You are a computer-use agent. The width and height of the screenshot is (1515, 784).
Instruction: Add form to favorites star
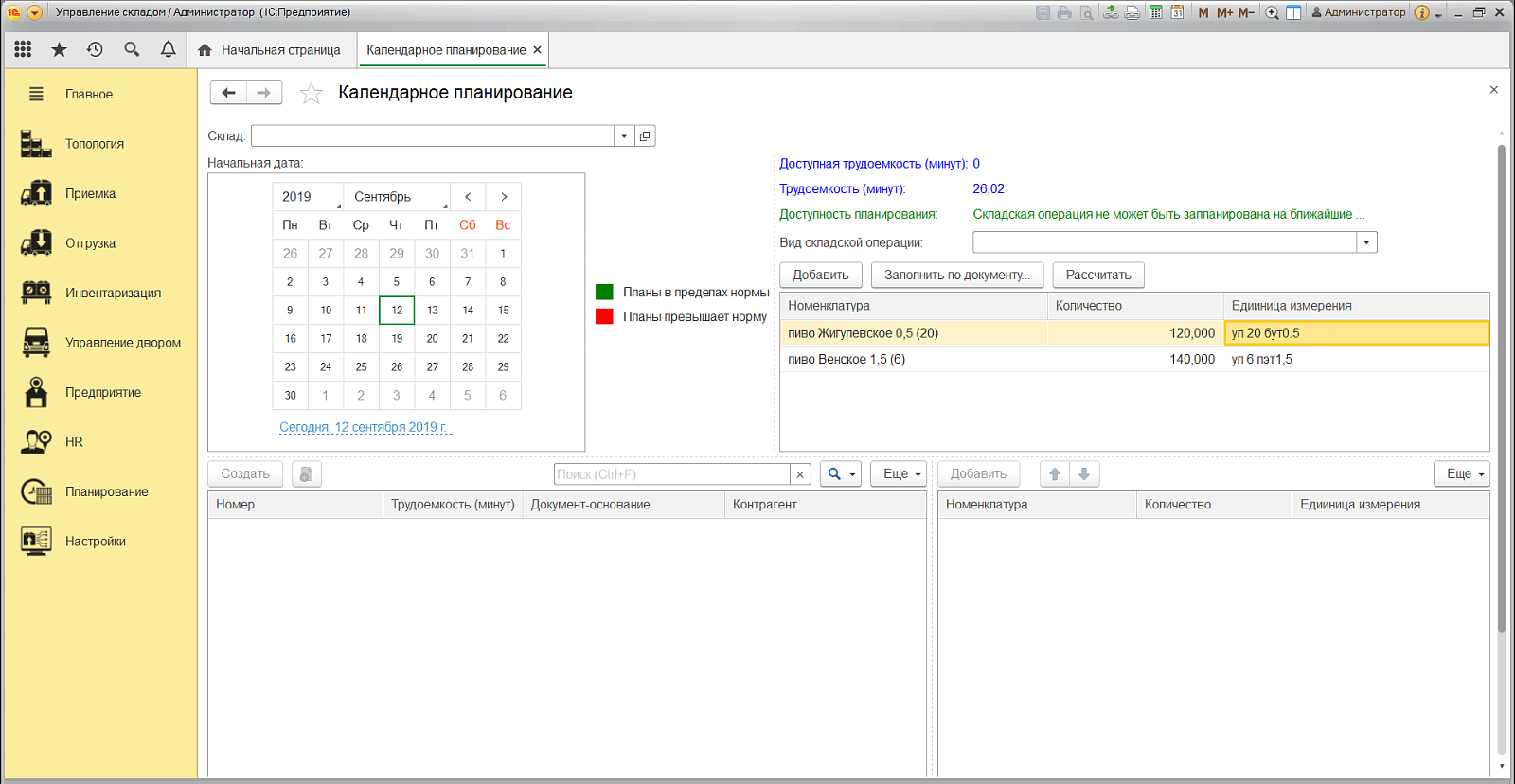pyautogui.click(x=311, y=93)
